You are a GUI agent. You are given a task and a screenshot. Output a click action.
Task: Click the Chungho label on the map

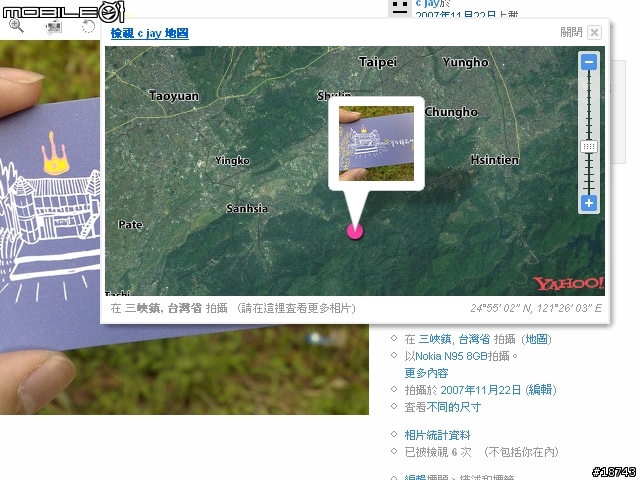click(x=451, y=112)
